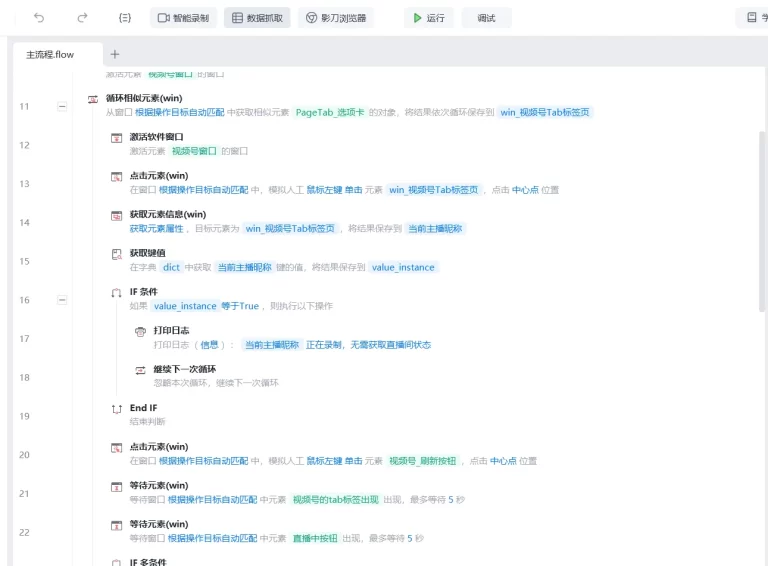This screenshot has height=566, width=768.
Task: Start 智能录制 smart recording
Action: [183, 18]
